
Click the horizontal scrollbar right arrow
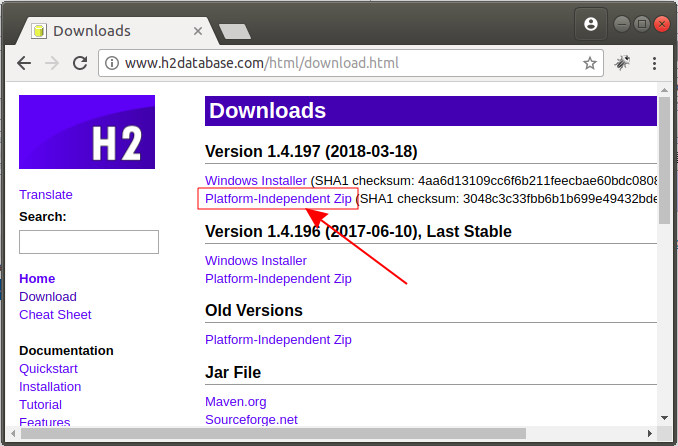point(650,433)
